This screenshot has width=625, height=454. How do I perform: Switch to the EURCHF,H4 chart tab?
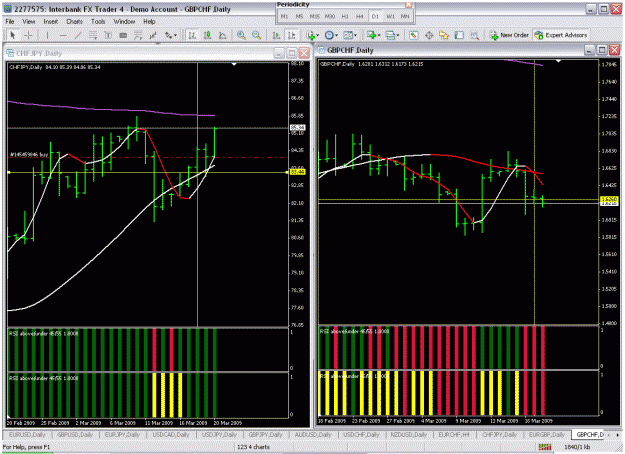pos(454,434)
